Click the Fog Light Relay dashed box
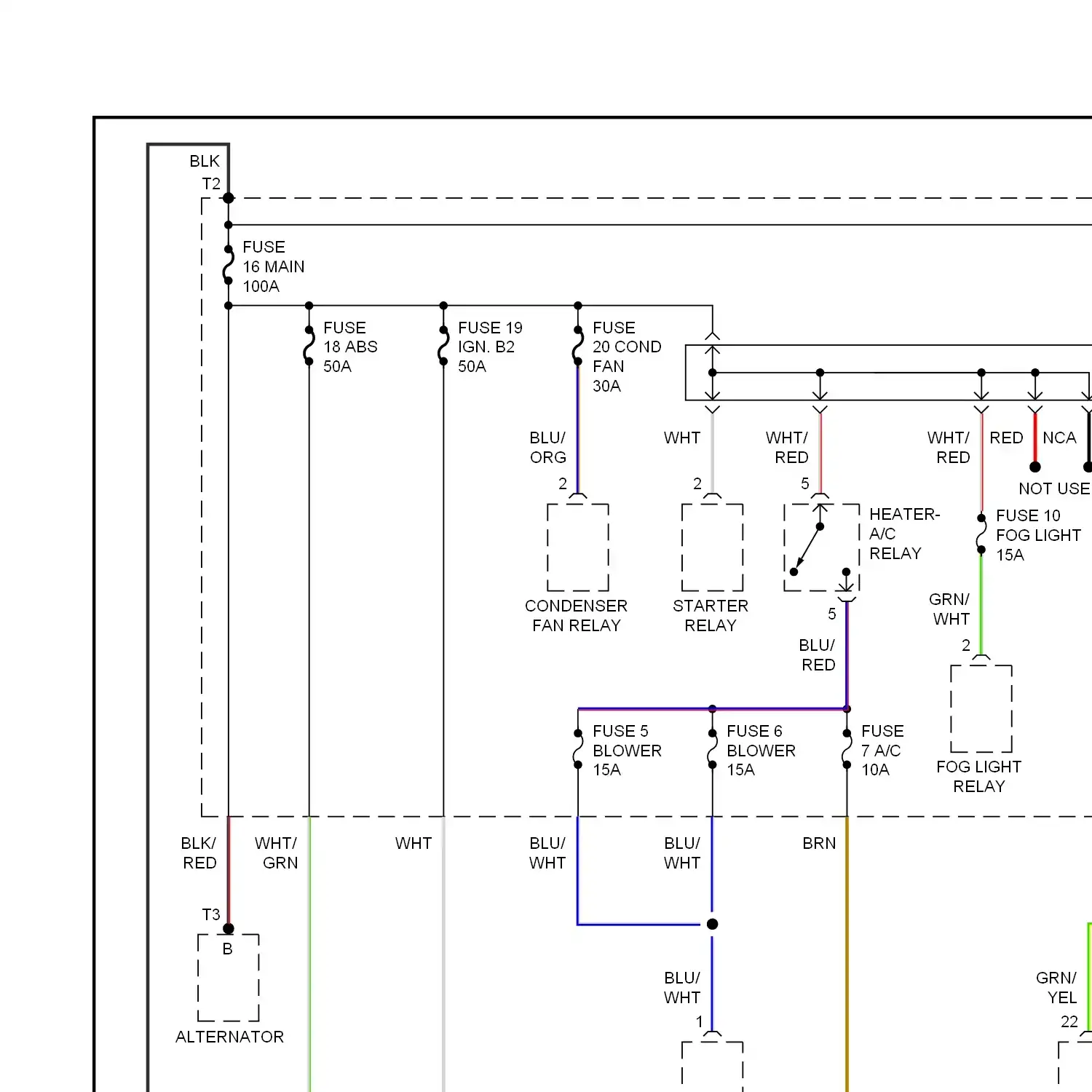Screen dimensions: 1092x1092 pyautogui.click(x=981, y=708)
